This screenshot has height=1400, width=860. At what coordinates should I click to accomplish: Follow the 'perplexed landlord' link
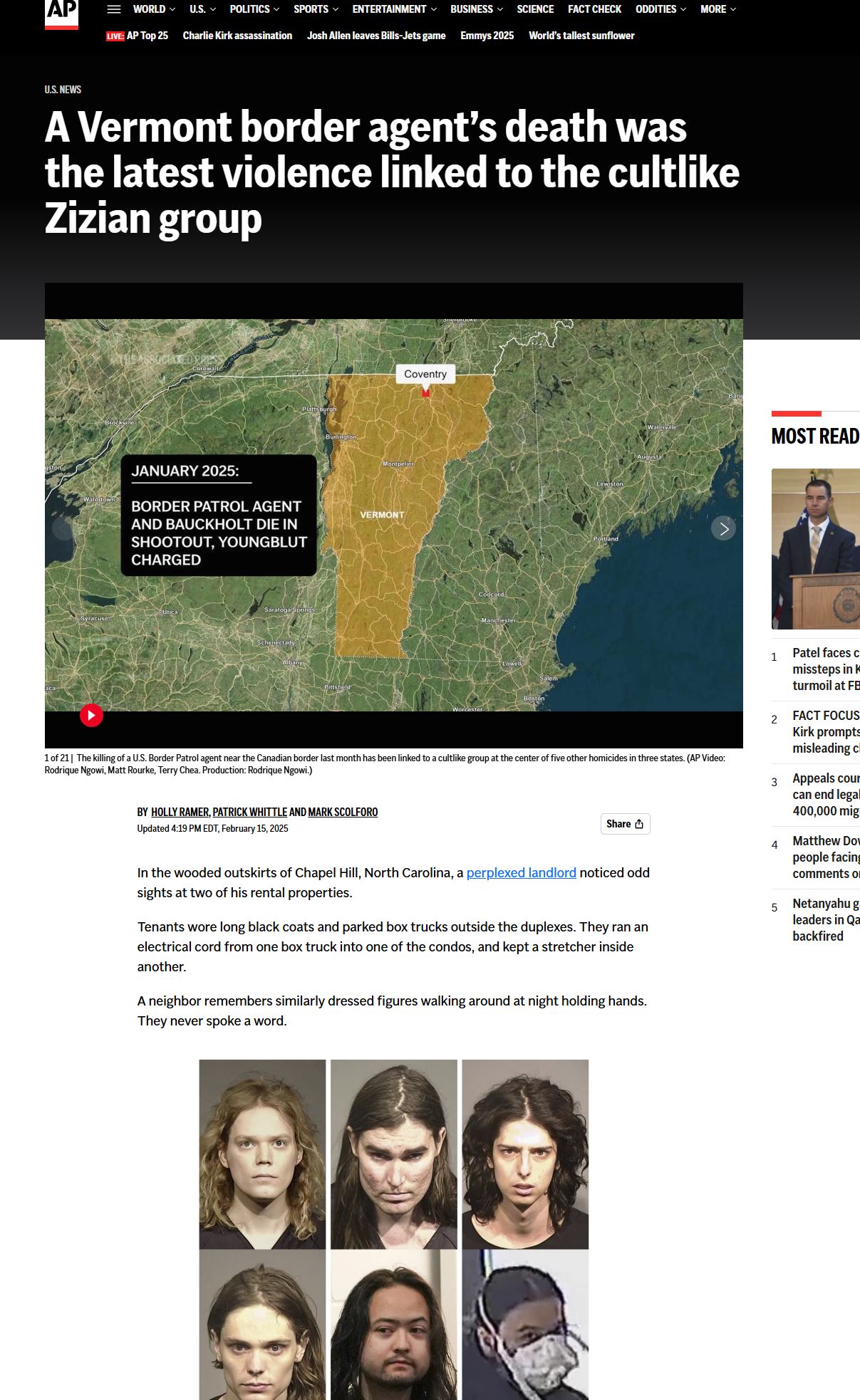(521, 872)
